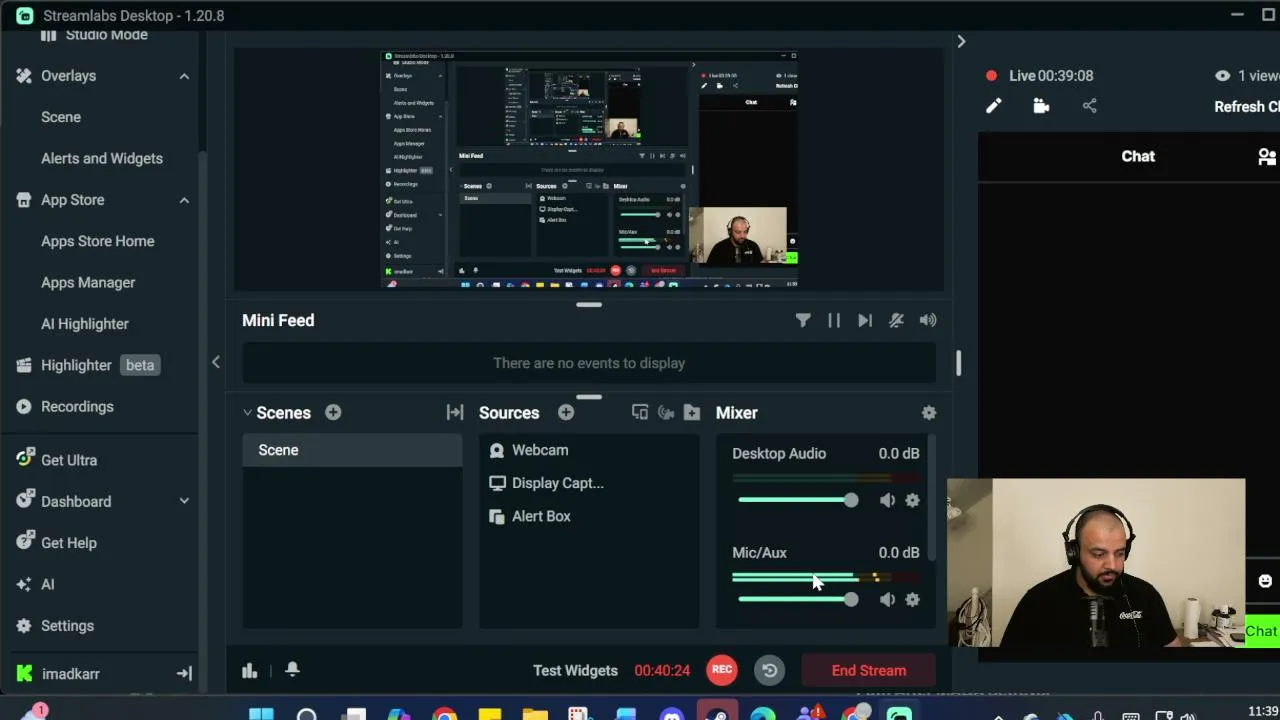Open Mic/Aux settings gear
The image size is (1280, 720).
912,599
